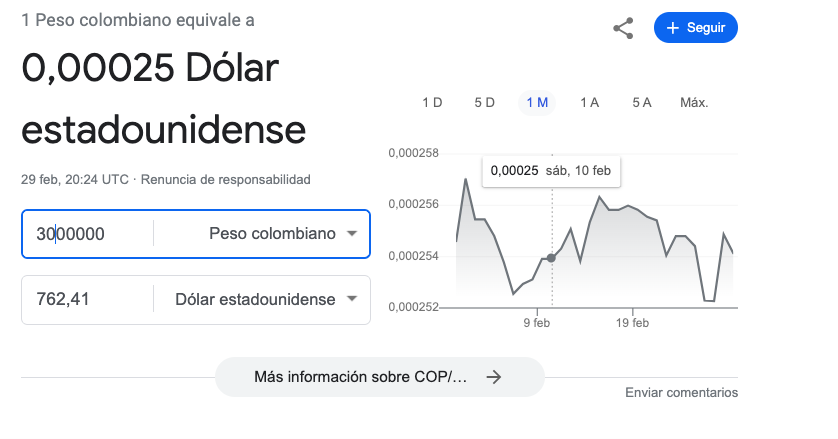Screen dimensions: 838x439
Task: Select the 1 D time range
Action: (432, 103)
